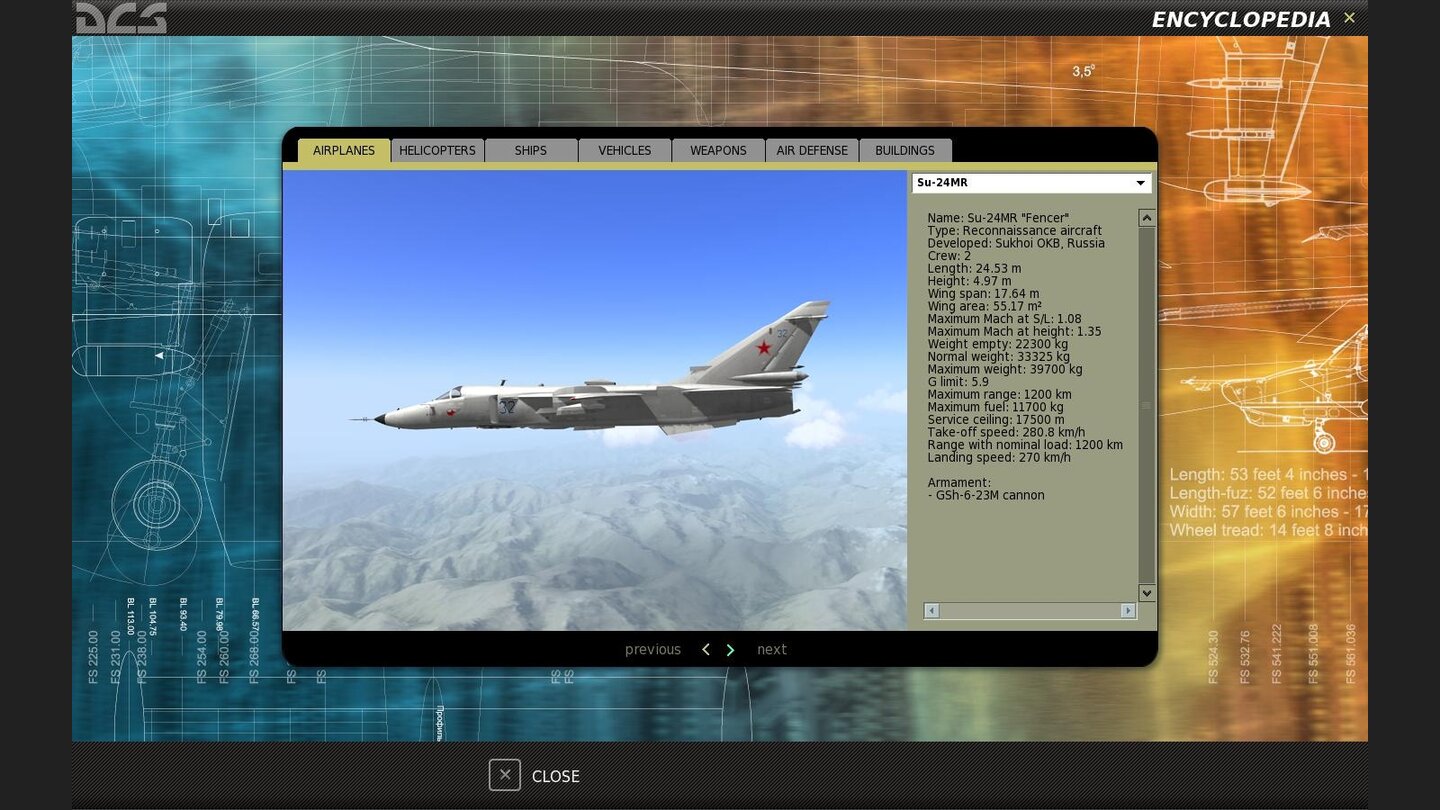
Task: Click the white previous arrow icon
Action: tap(705, 650)
